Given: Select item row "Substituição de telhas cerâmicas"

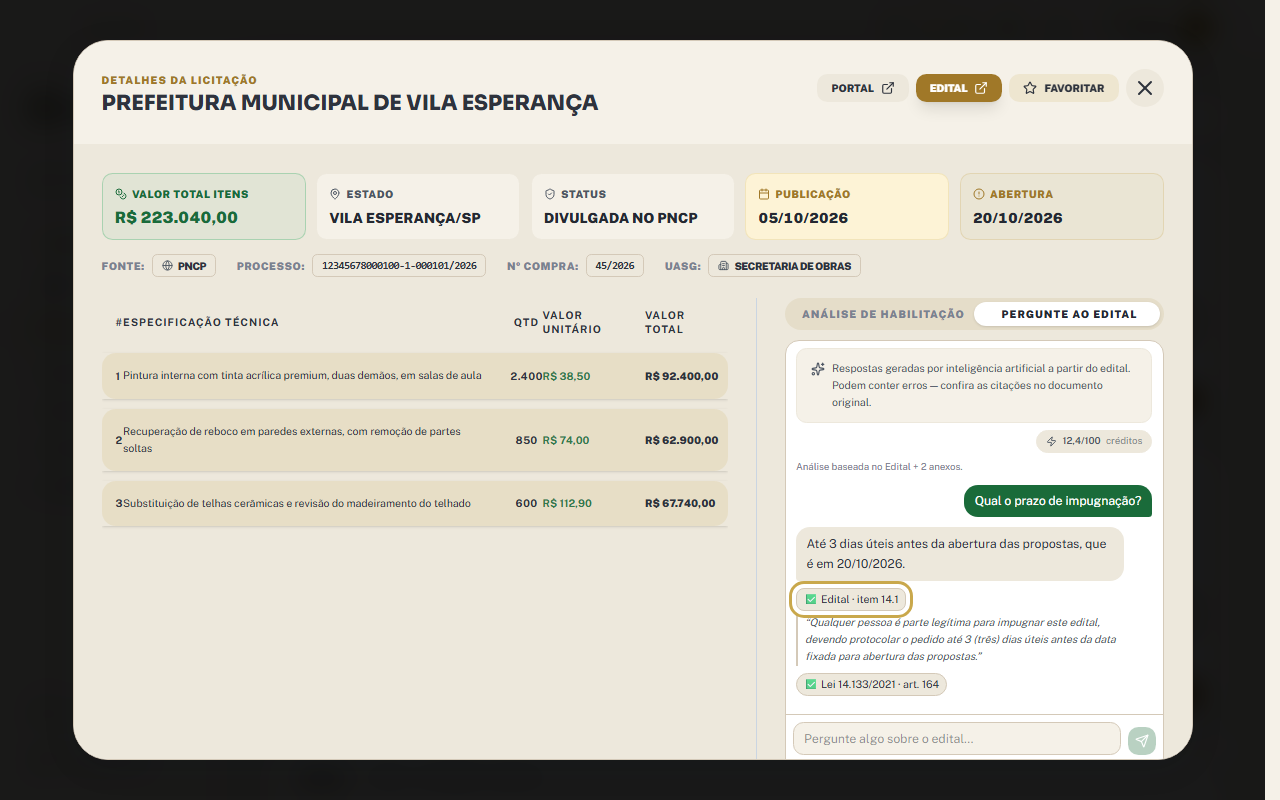Looking at the screenshot, I should pos(415,503).
